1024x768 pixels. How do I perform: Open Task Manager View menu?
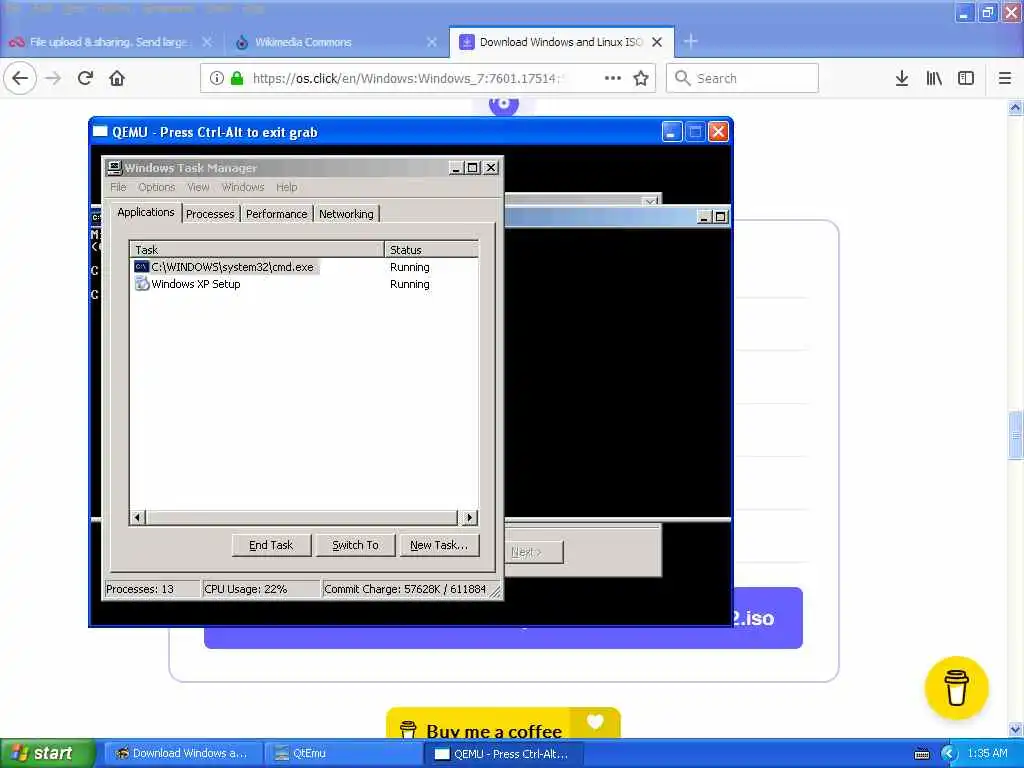199,187
